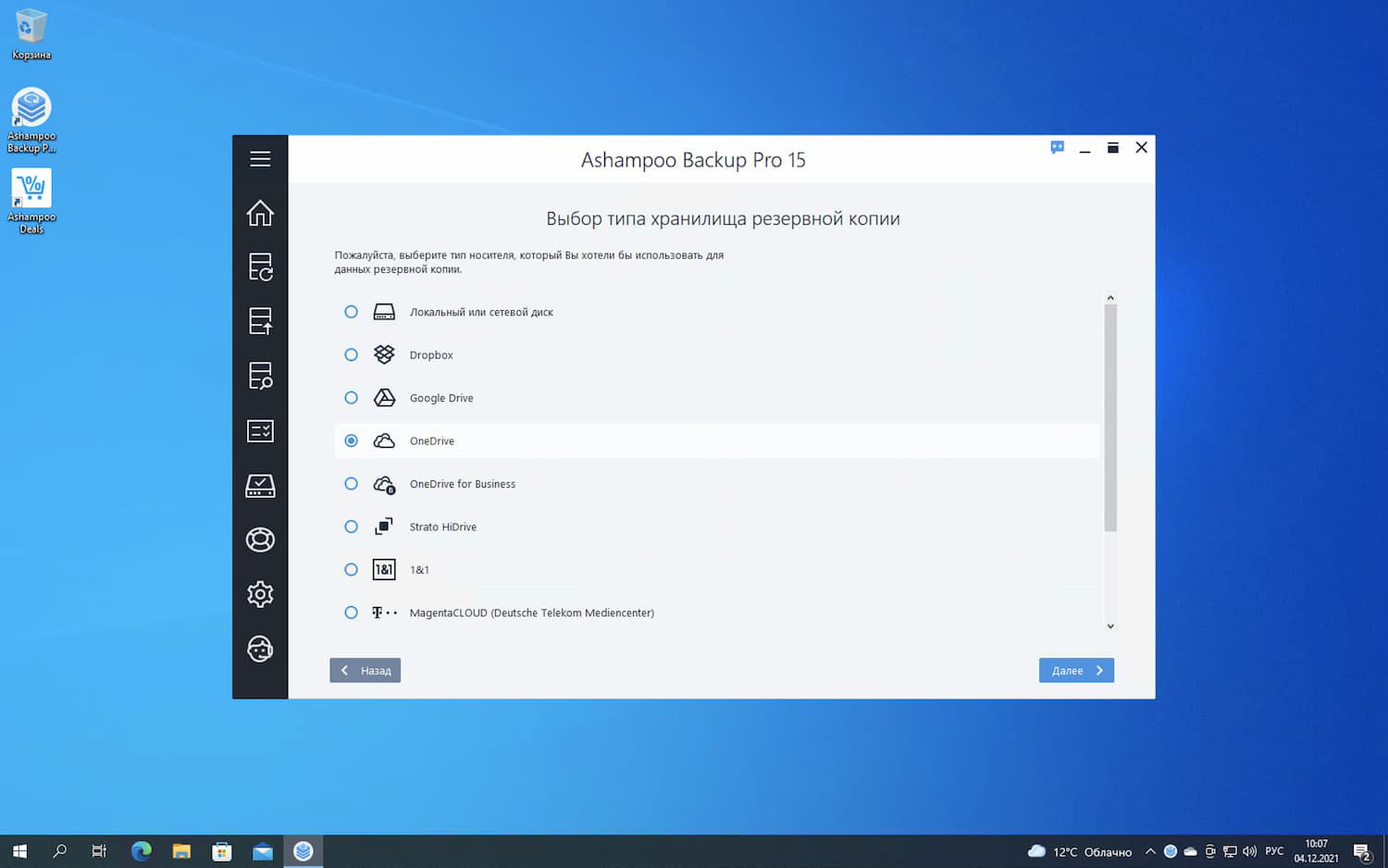Open Microsoft Edge from the taskbar
The image size is (1388, 868).
[x=141, y=851]
